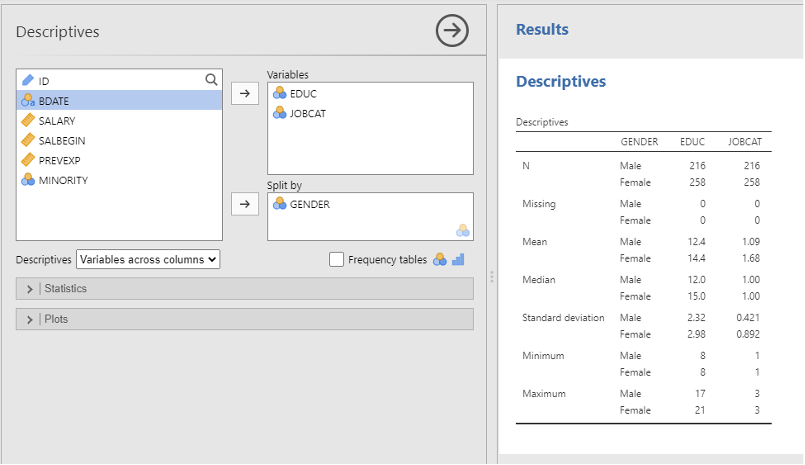Viewport: 805px width, 465px height.
Task: Select MINORITY variable in the list
Action: coord(119,180)
